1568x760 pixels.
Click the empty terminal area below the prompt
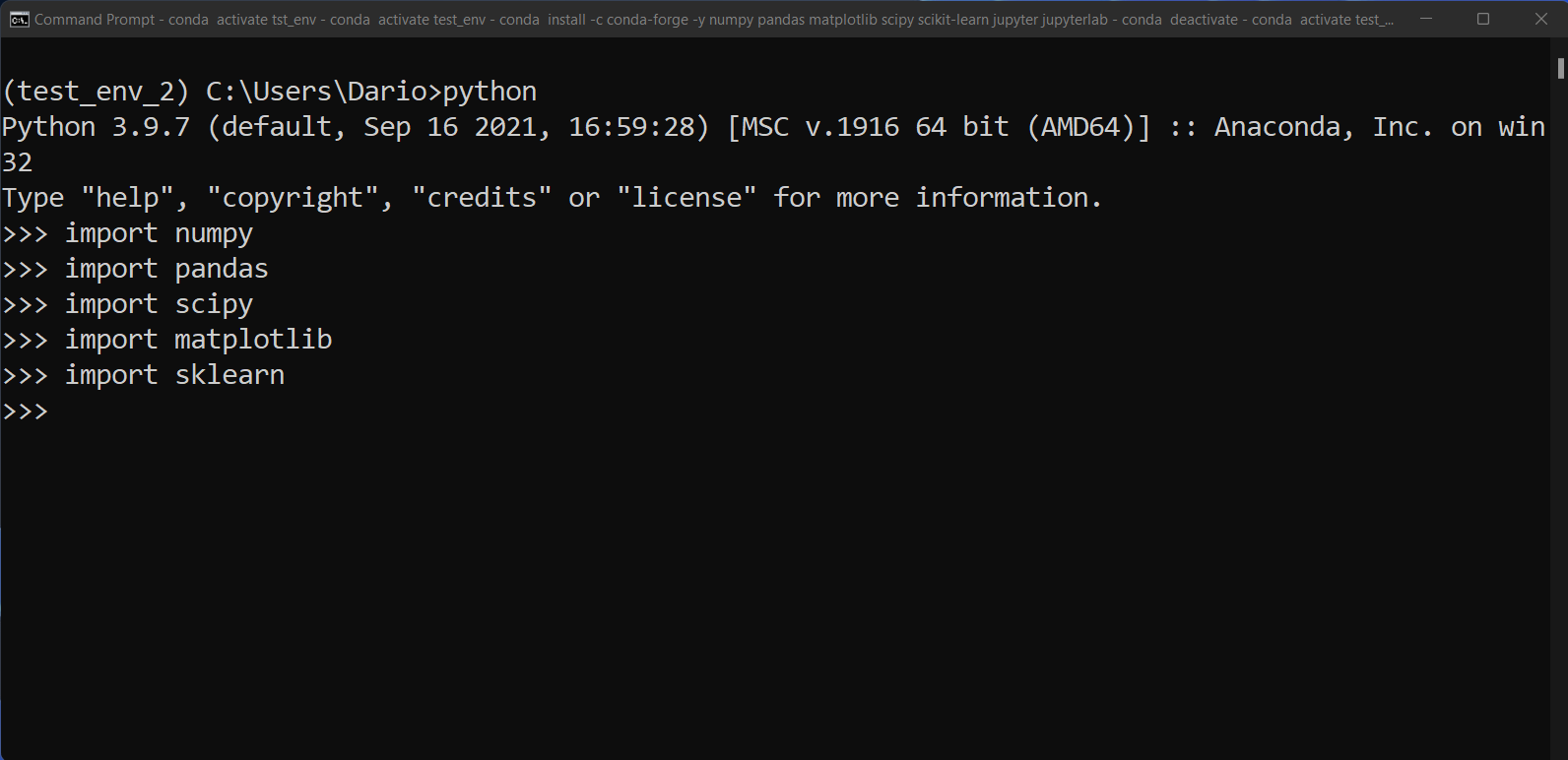689,571
